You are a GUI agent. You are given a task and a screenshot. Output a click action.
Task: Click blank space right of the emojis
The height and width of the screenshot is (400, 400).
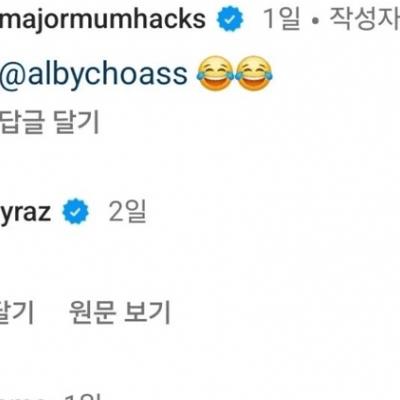coord(337,74)
